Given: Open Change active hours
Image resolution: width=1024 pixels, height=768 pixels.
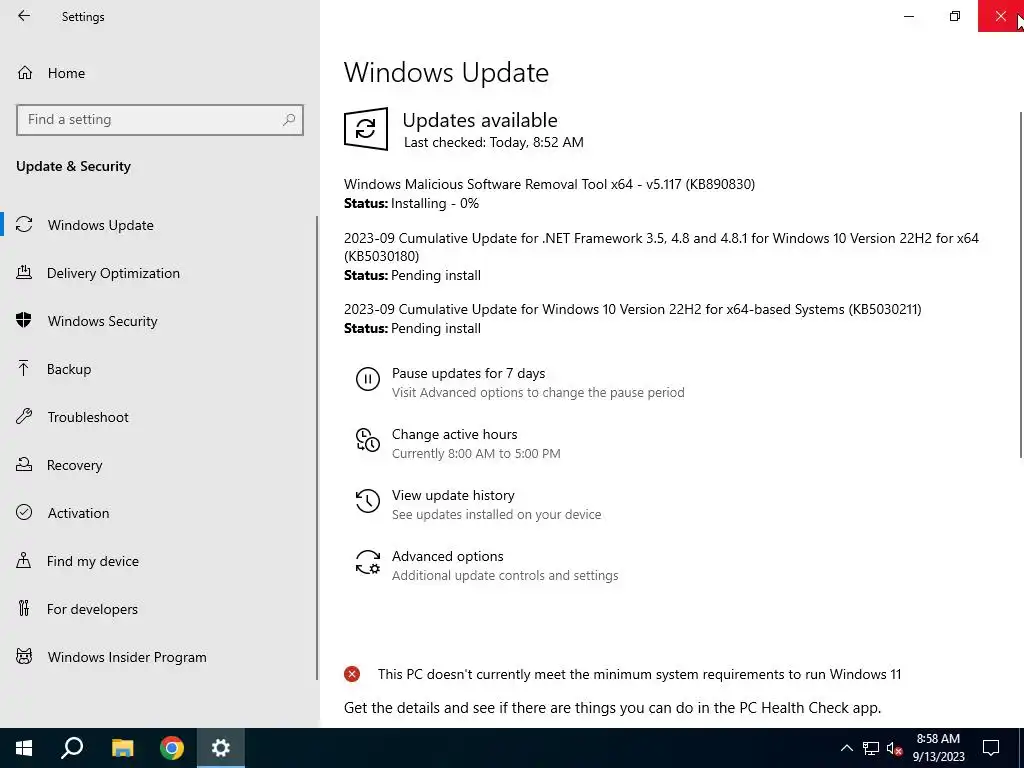Looking at the screenshot, I should coord(455,434).
